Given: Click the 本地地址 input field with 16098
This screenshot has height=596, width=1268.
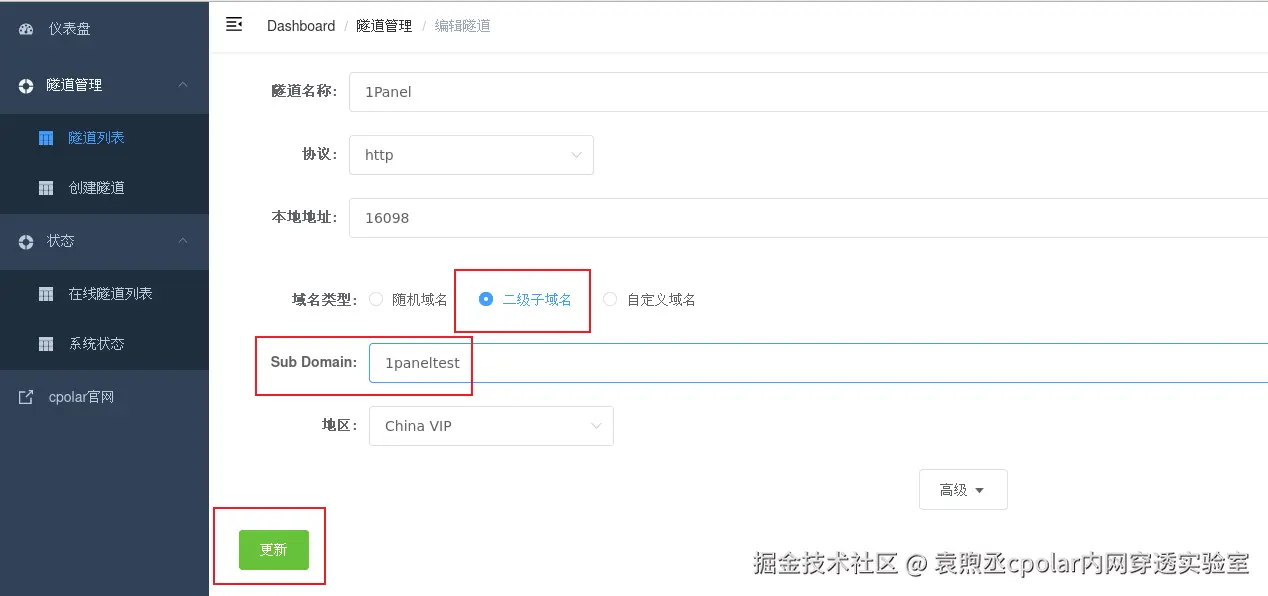Looking at the screenshot, I should (x=808, y=218).
